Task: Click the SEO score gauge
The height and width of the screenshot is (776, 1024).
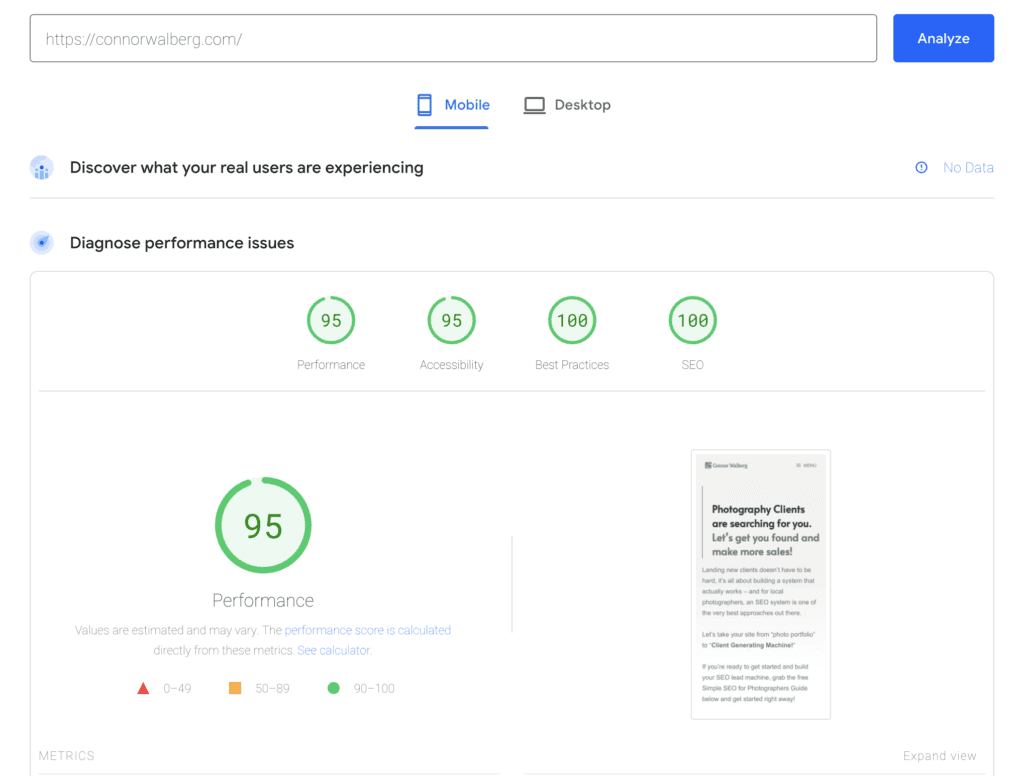Action: pyautogui.click(x=692, y=320)
